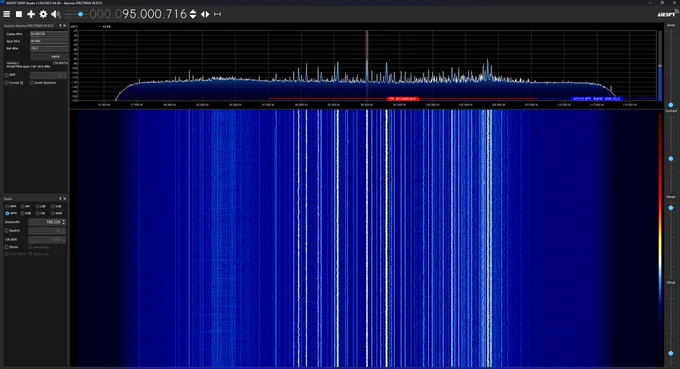680x369 pixels.
Task: Select CW demodulation mode
Action: [38, 213]
